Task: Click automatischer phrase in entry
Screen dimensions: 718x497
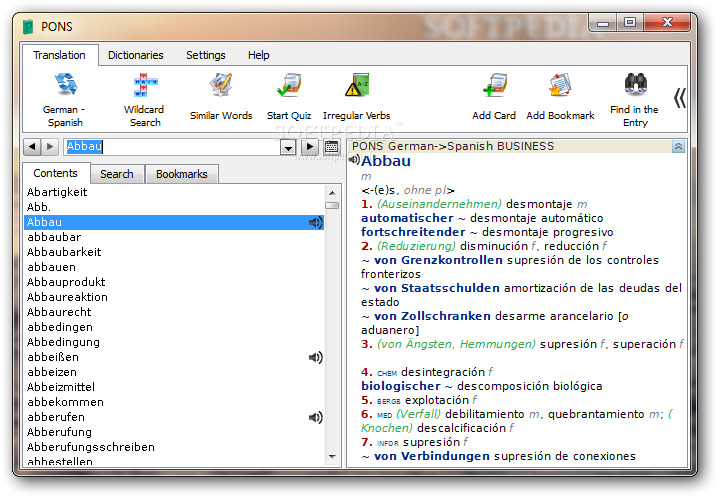Action: pyautogui.click(x=407, y=218)
